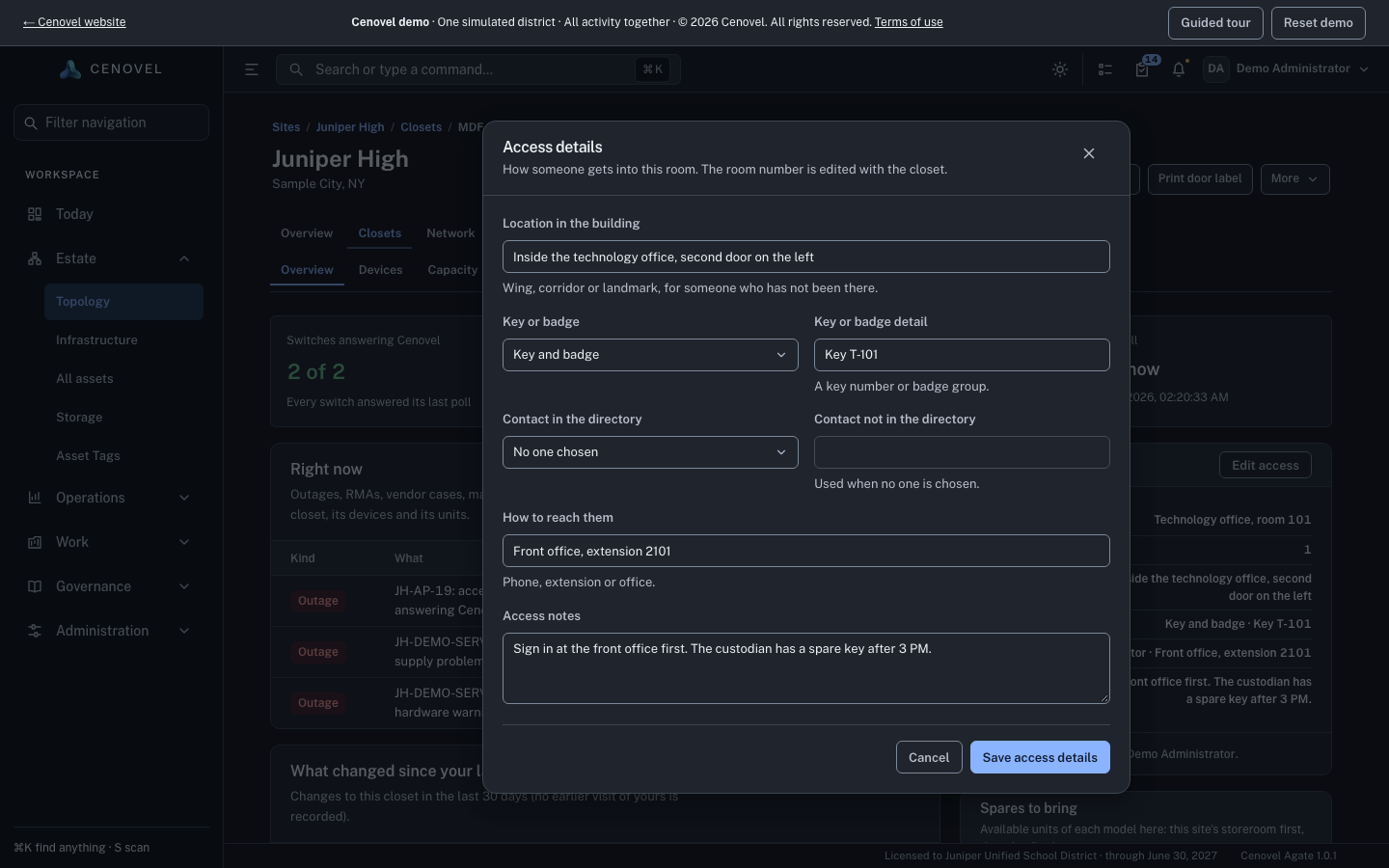Click the search magnifier icon in command bar
The width and height of the screenshot is (1389, 868).
[296, 69]
